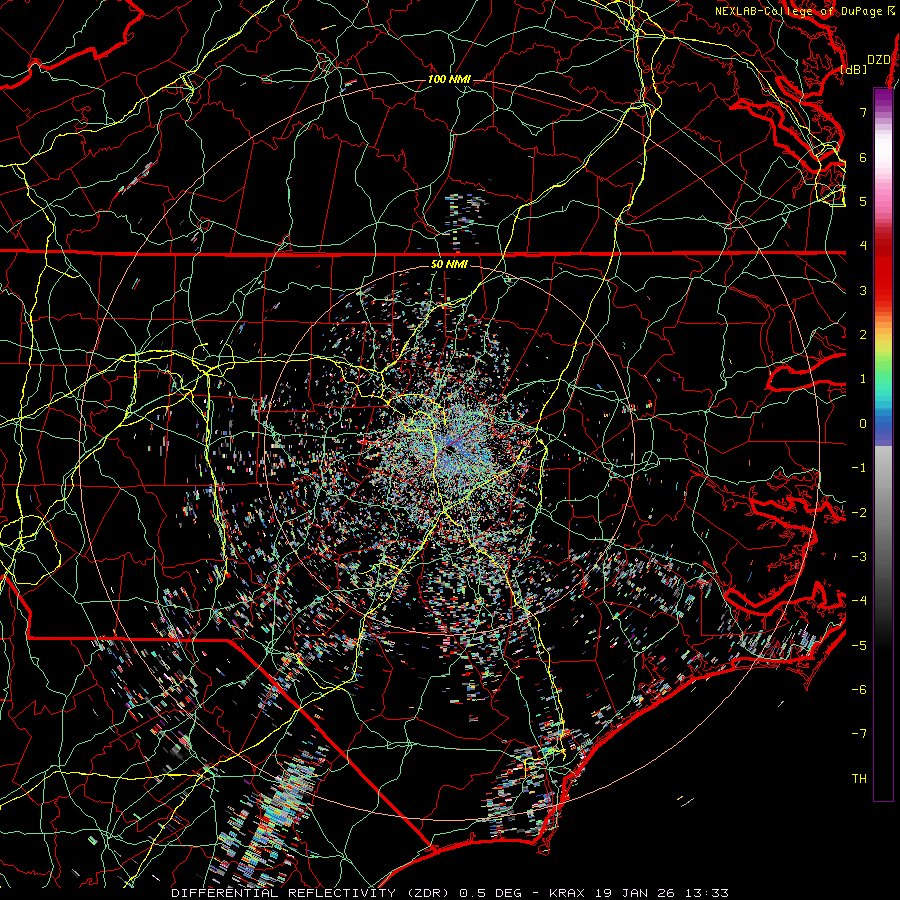Click the KRAX 19 JAN 26 13:33 timestamp
Viewport: 900px width, 900px height.
(x=639, y=893)
